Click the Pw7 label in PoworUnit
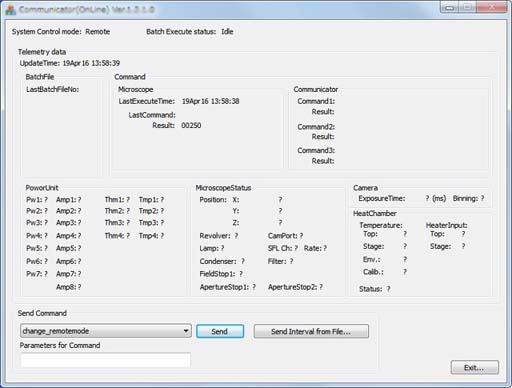Screen dimensions: 512x388 34,274
